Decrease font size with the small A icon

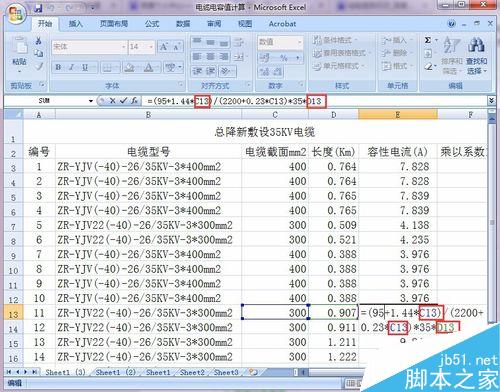[177, 47]
